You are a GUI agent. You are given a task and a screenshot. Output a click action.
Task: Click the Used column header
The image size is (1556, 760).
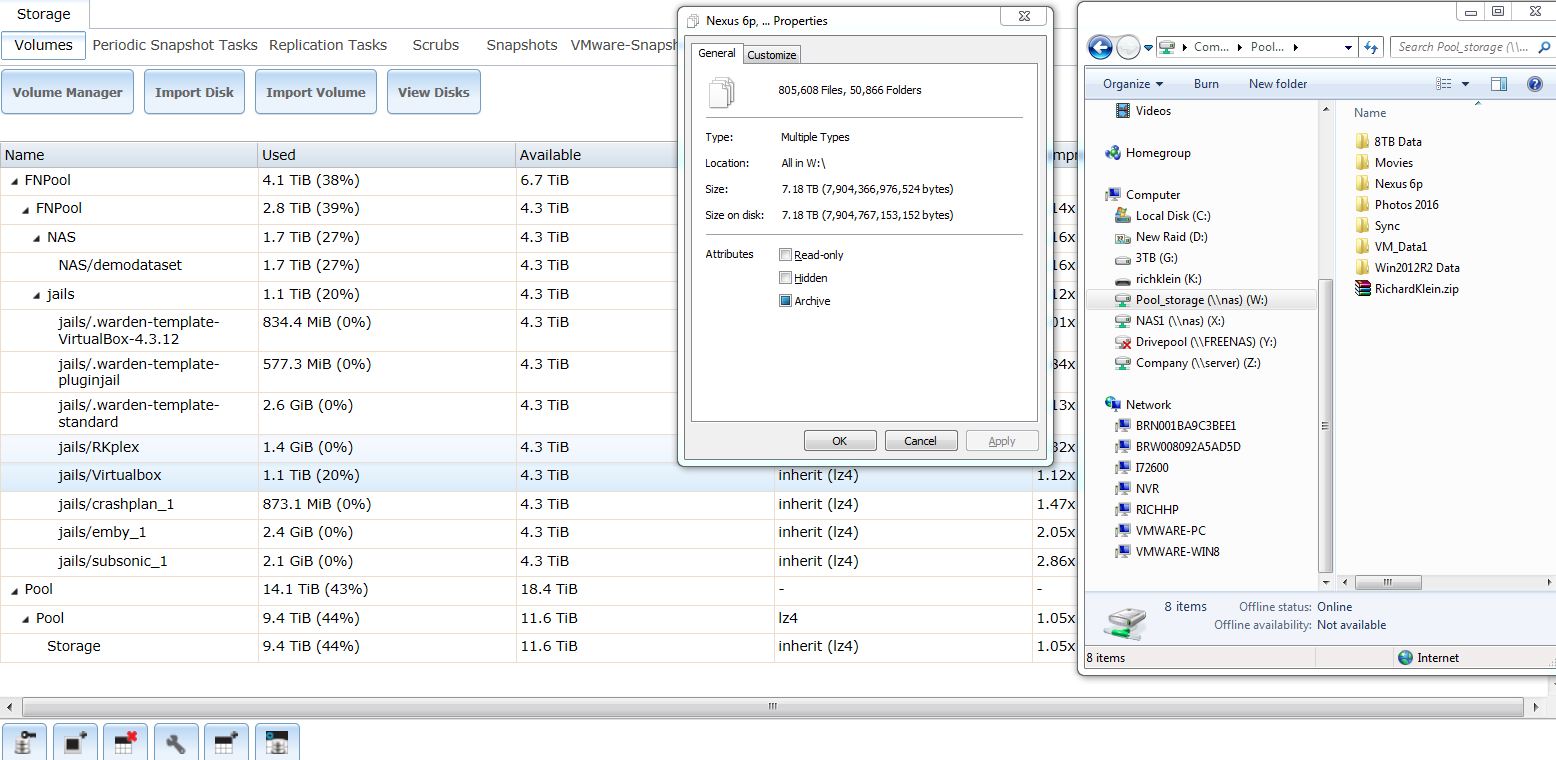click(386, 155)
